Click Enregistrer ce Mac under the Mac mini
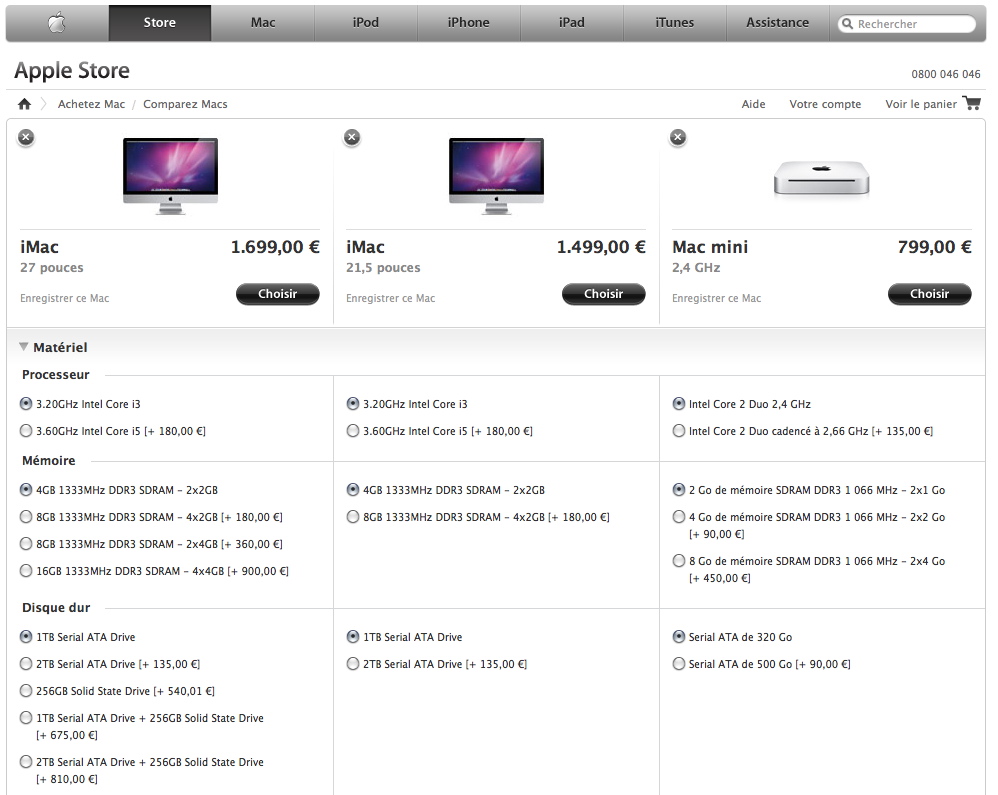The height and width of the screenshot is (795, 998). pyautogui.click(x=716, y=298)
